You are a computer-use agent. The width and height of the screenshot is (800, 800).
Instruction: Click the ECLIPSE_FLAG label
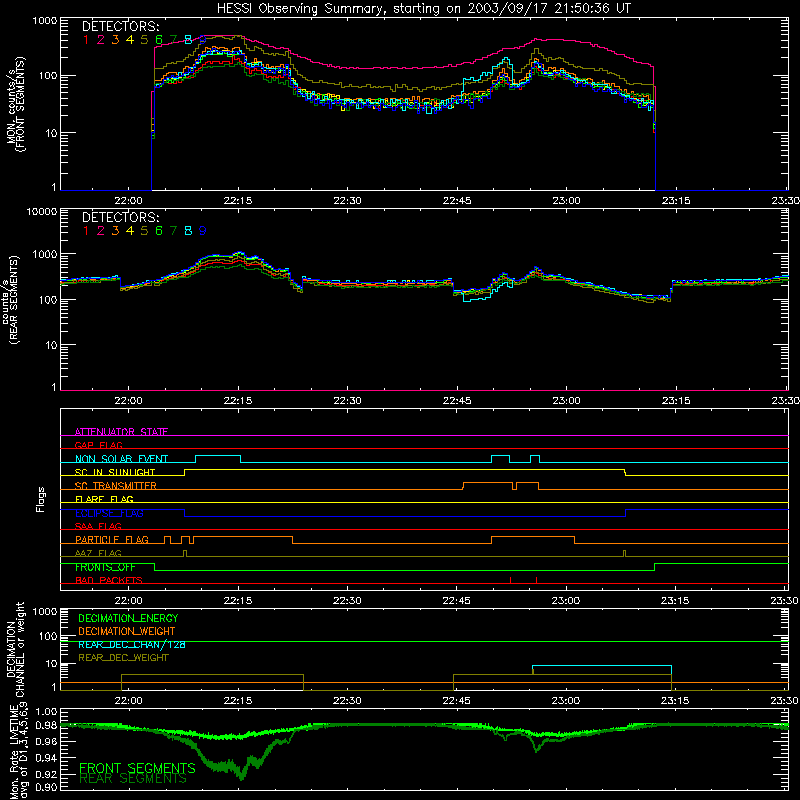(x=109, y=513)
